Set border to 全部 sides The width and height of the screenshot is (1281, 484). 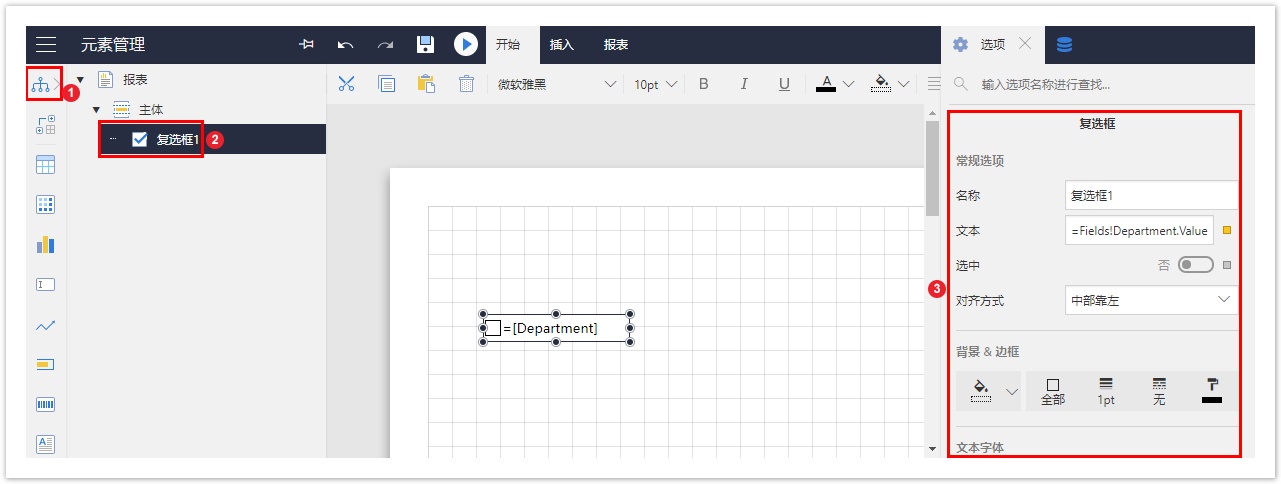(1053, 391)
